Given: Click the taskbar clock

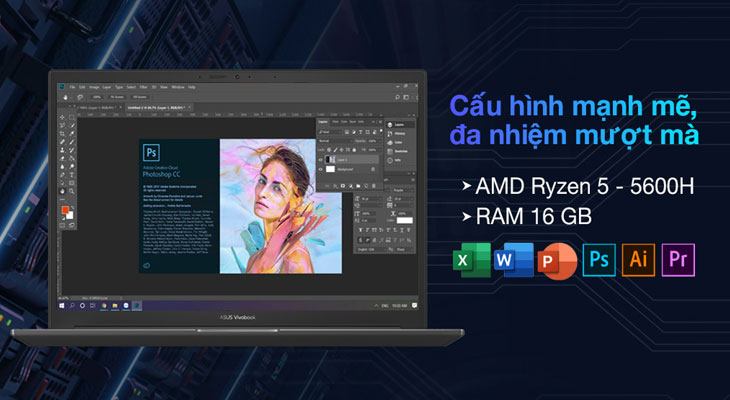Looking at the screenshot, I should pyautogui.click(x=399, y=305).
